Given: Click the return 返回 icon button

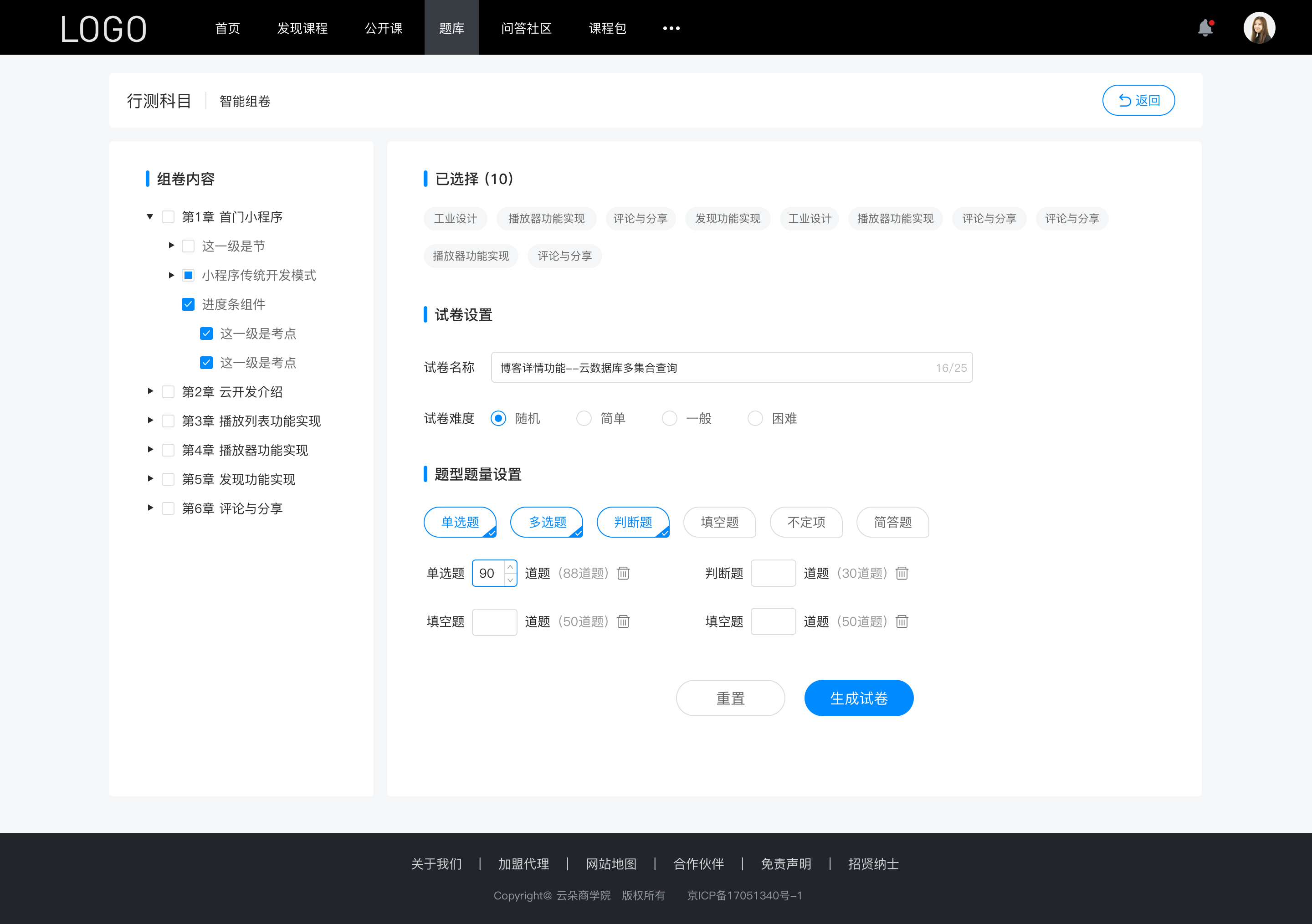Looking at the screenshot, I should click(x=1139, y=99).
